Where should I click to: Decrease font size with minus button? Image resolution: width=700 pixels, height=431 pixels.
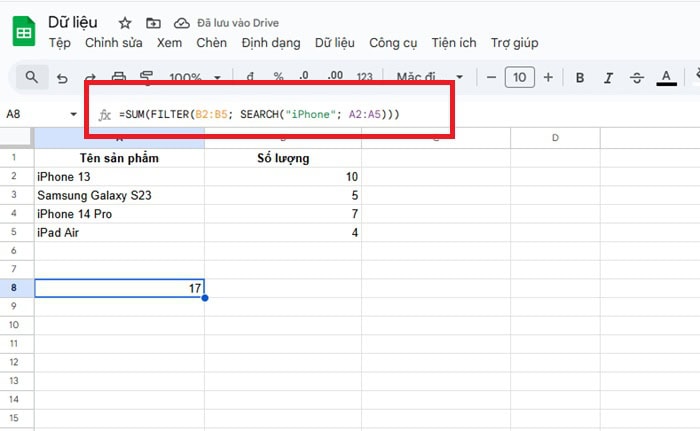tap(491, 77)
